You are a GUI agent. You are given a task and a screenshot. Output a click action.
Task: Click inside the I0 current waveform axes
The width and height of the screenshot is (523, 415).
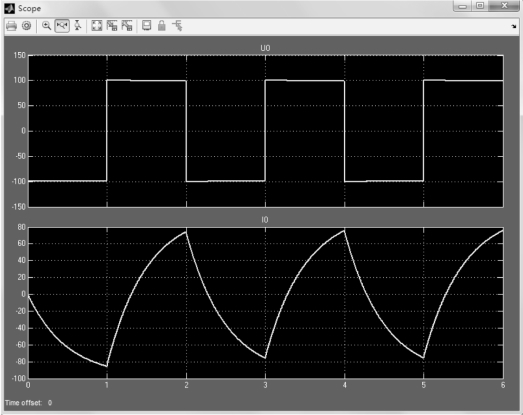point(266,303)
